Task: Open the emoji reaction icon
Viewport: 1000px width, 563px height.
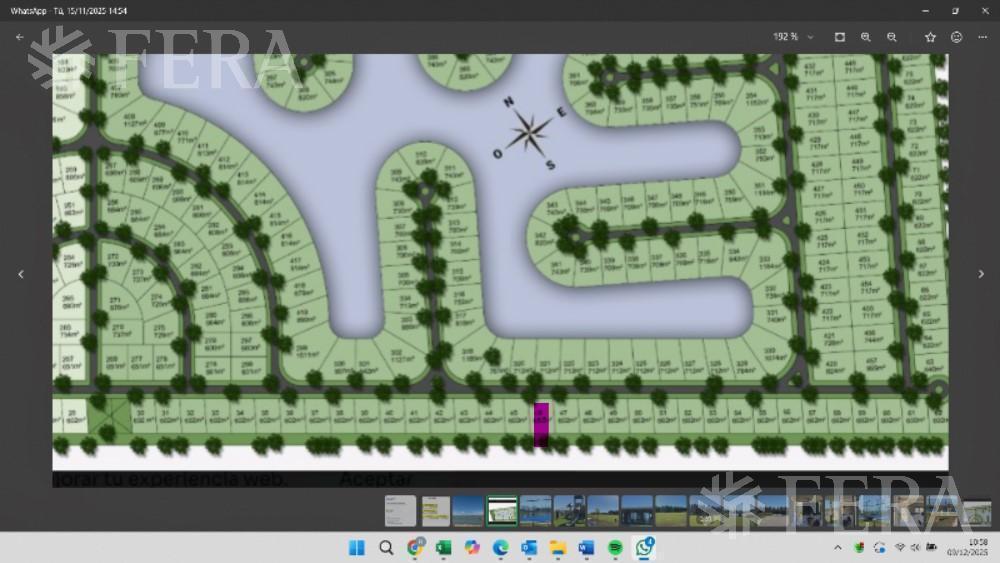Action: (957, 37)
